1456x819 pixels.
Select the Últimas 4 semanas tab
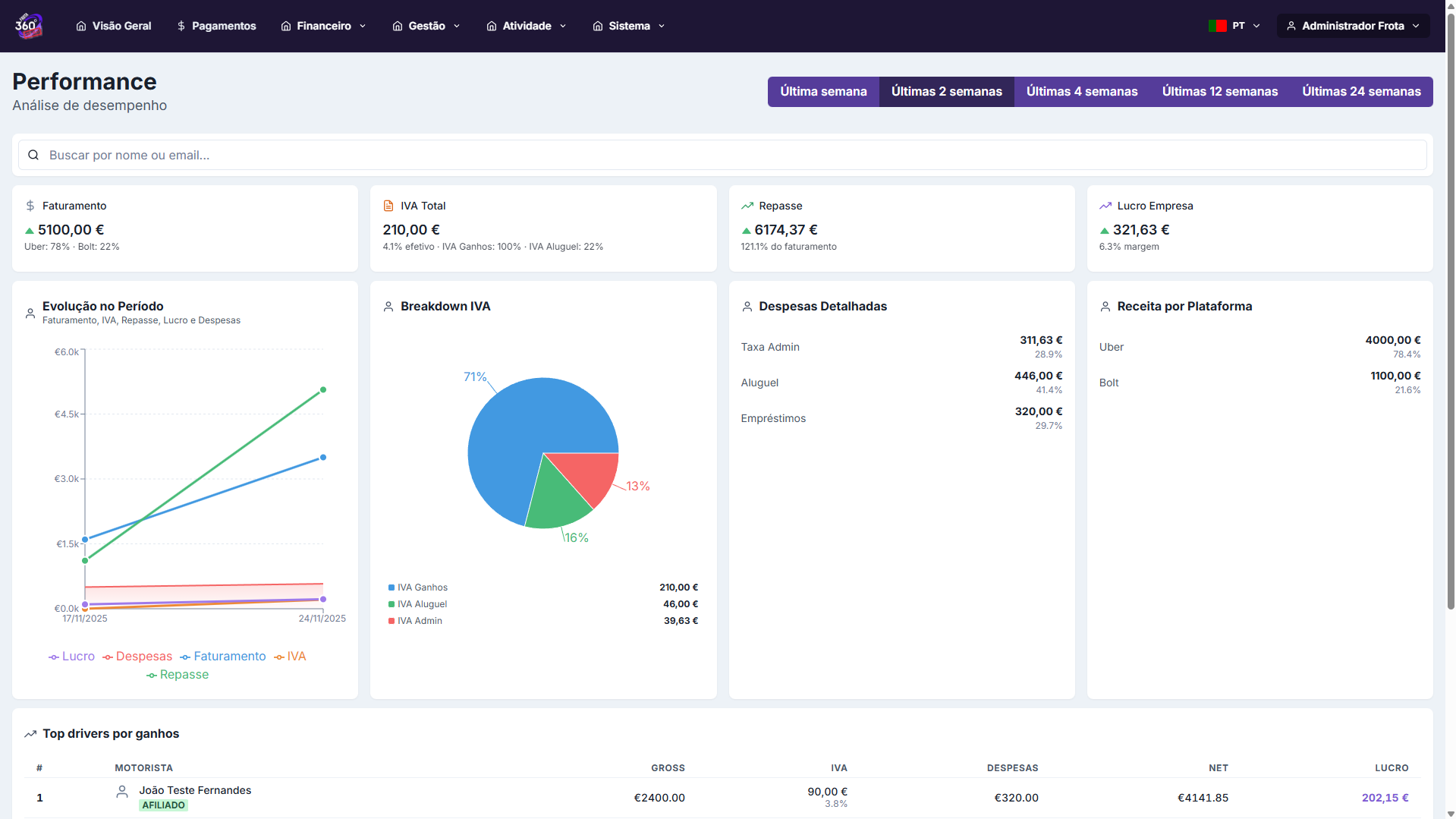(x=1081, y=92)
